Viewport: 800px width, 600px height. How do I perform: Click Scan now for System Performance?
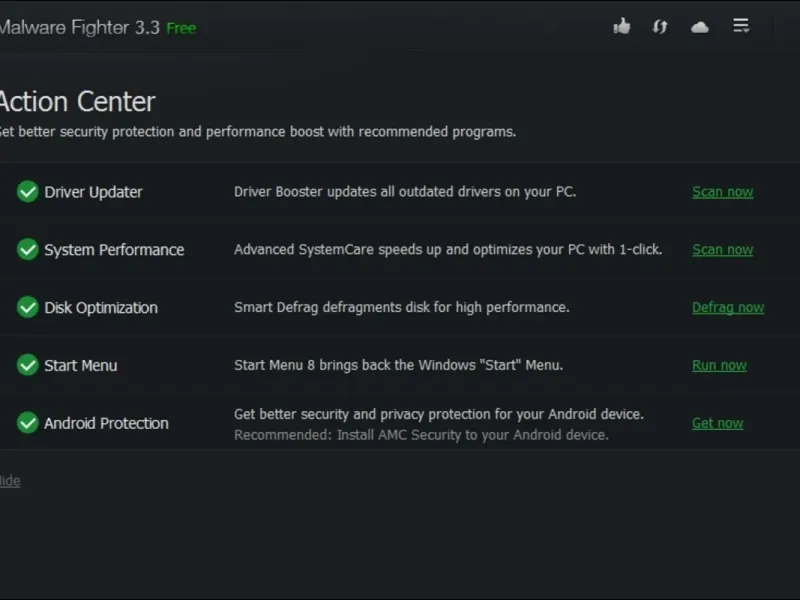(722, 249)
